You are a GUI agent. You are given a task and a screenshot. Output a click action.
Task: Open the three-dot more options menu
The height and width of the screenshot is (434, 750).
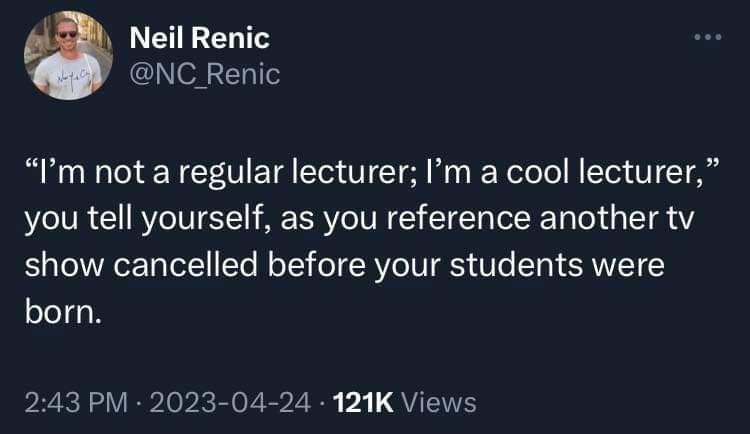708,37
